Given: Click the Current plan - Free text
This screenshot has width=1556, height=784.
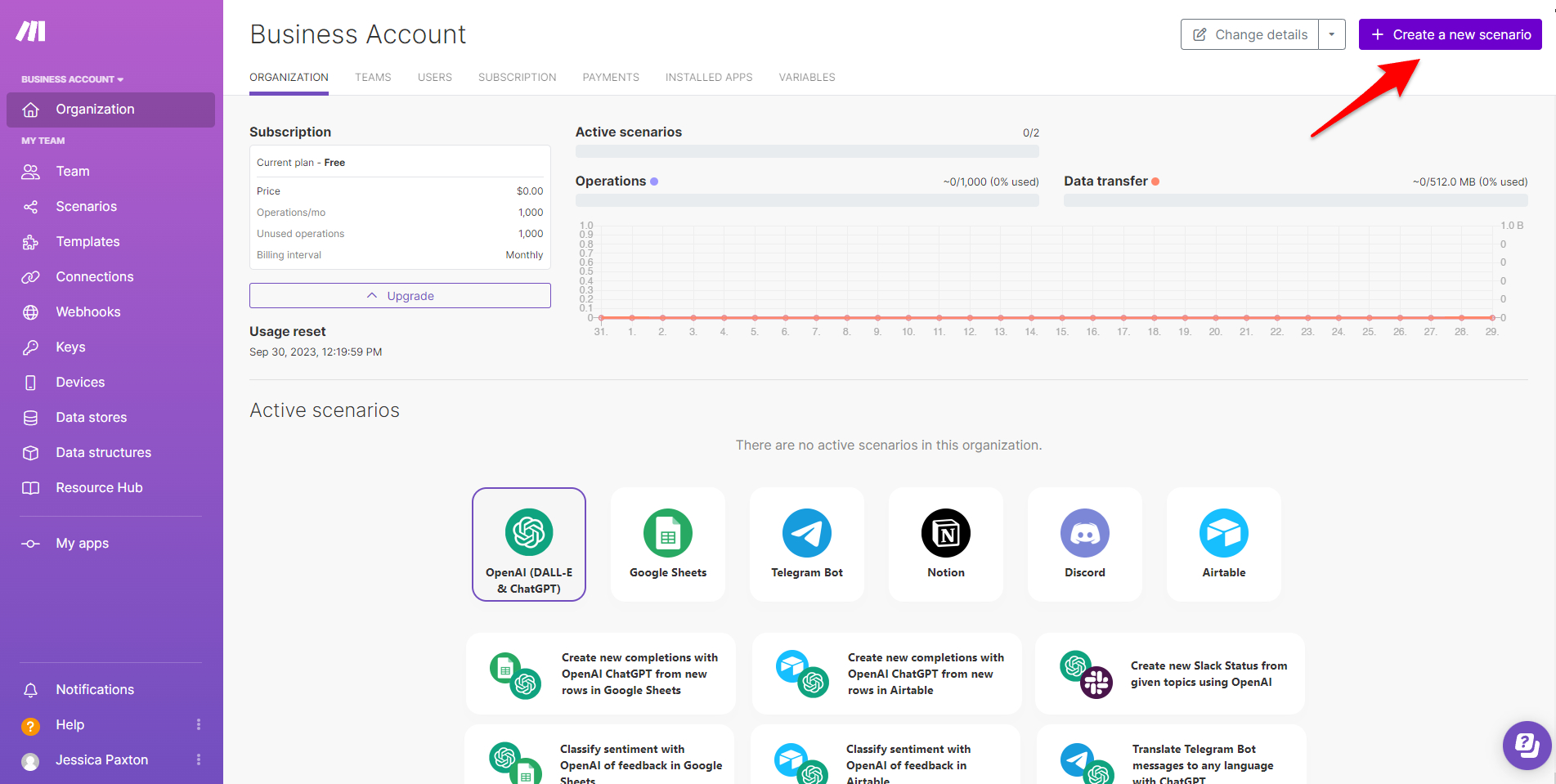Looking at the screenshot, I should click(301, 163).
